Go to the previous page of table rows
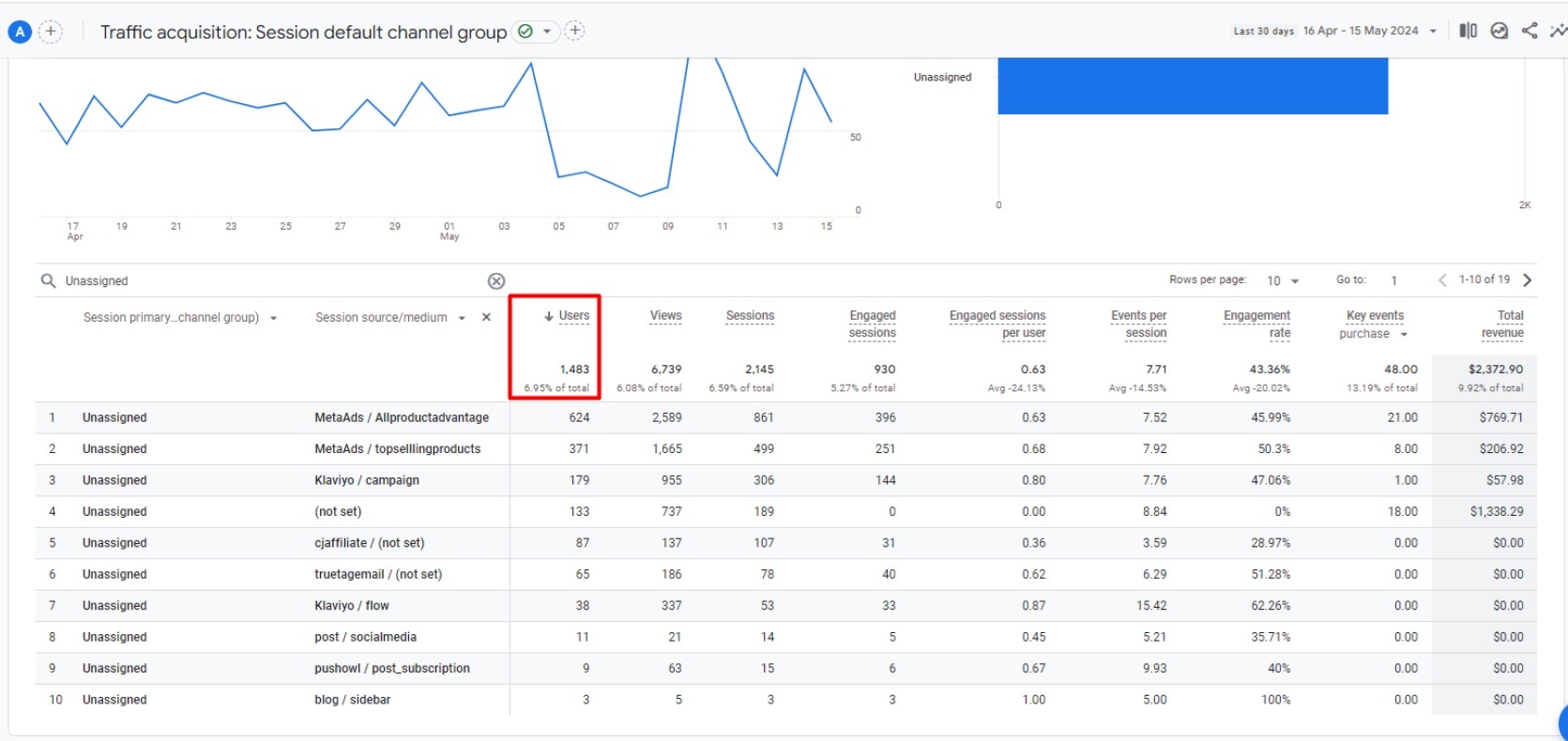Image resolution: width=1568 pixels, height=741 pixels. 1442,280
